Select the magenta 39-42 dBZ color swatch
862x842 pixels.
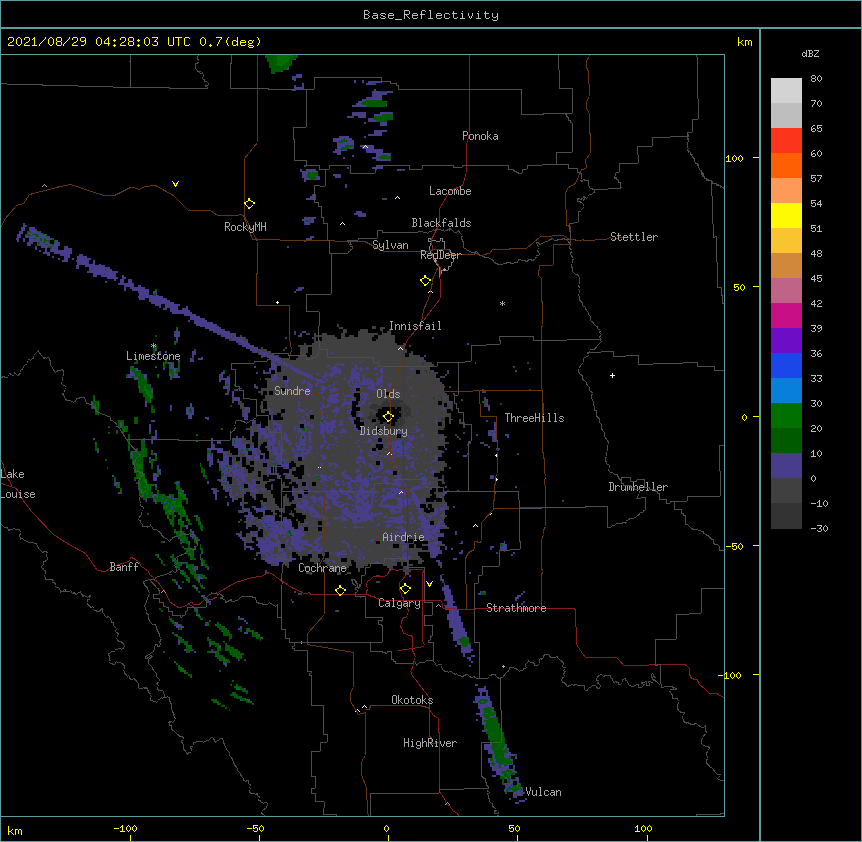[x=786, y=315]
